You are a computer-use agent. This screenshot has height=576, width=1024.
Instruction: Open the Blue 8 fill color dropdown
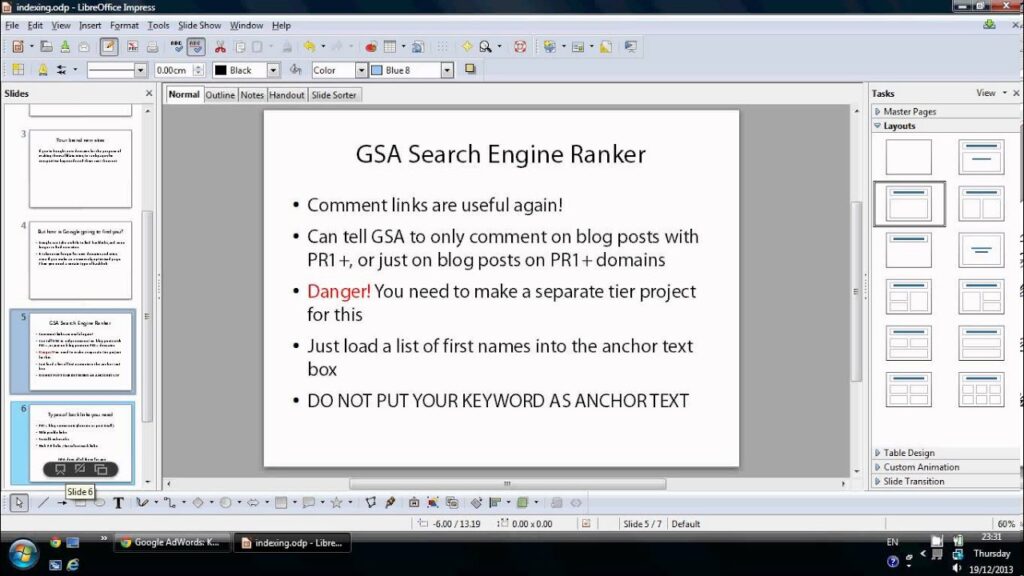pyautogui.click(x=447, y=70)
